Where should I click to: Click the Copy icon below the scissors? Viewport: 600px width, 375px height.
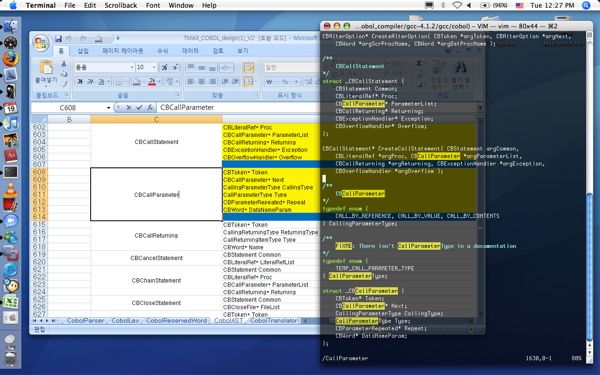point(64,73)
